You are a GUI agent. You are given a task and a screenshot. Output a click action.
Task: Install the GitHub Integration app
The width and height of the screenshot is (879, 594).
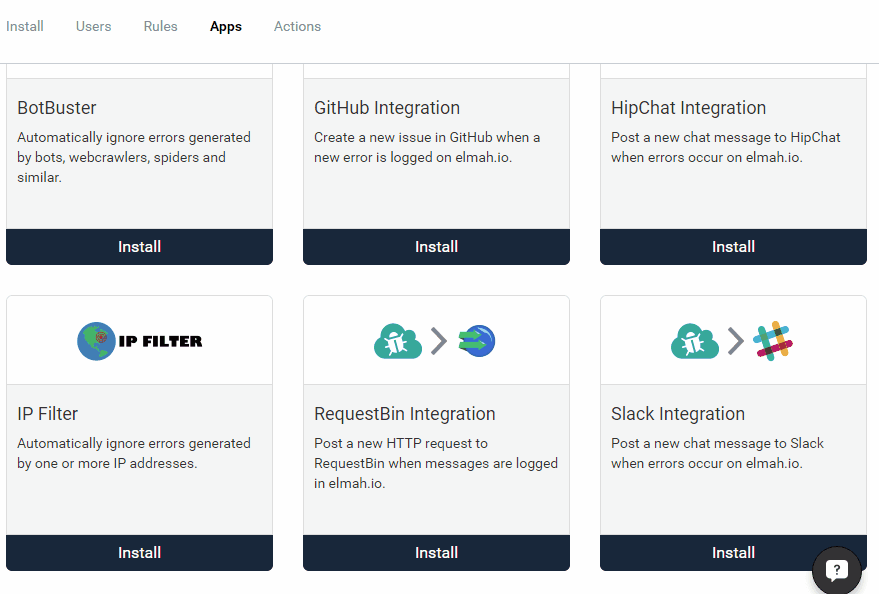pyautogui.click(x=436, y=246)
